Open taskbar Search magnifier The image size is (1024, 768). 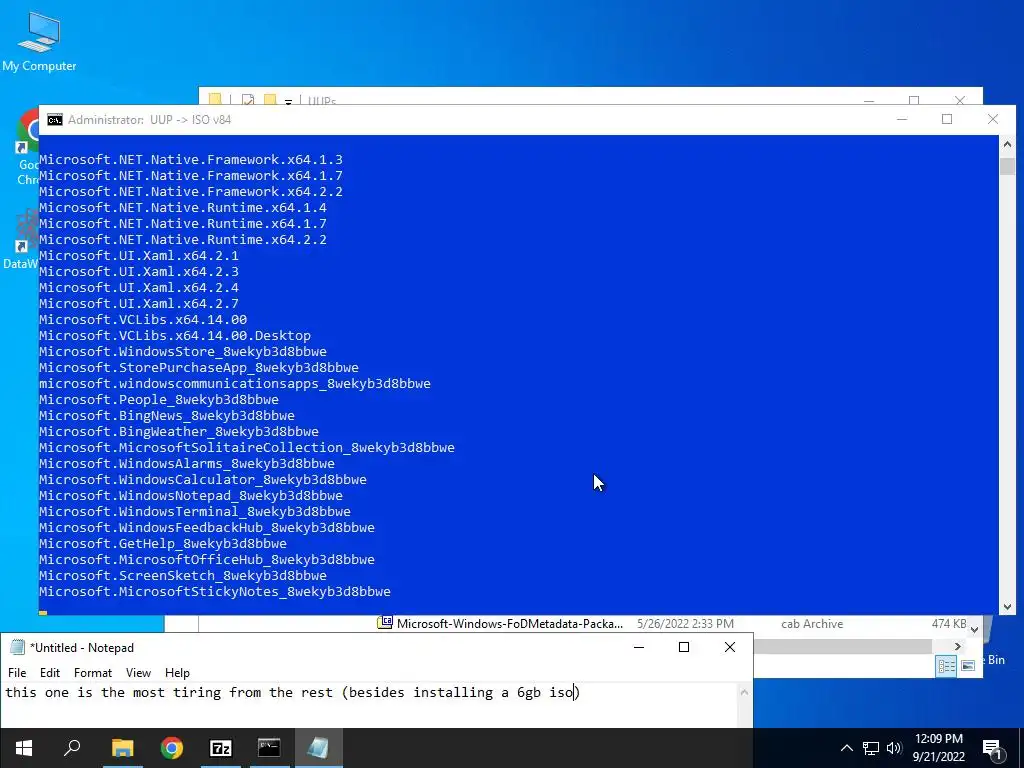click(72, 748)
